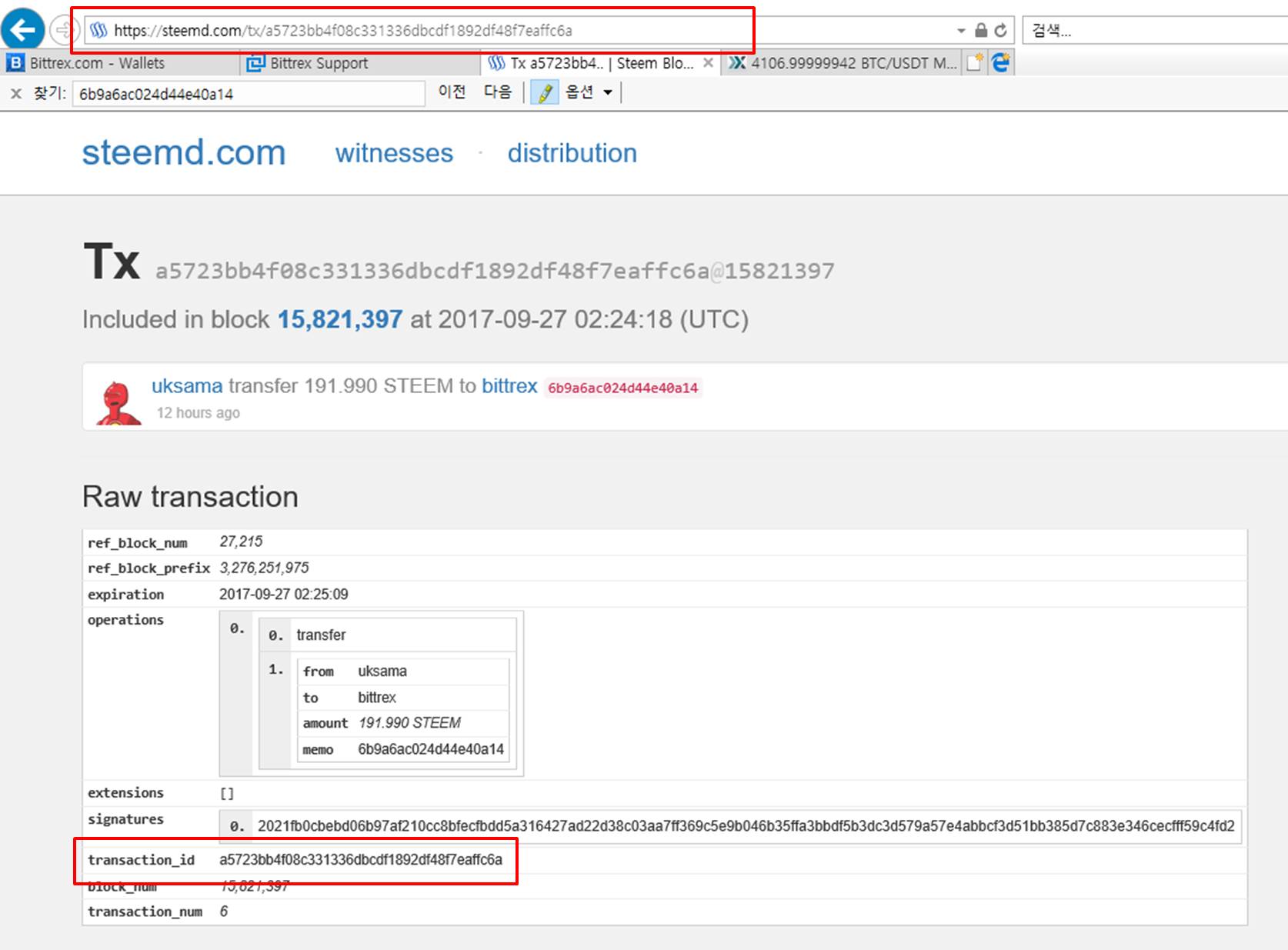Click the transaction_id label
The width and height of the screenshot is (1288, 950).
click(141, 860)
